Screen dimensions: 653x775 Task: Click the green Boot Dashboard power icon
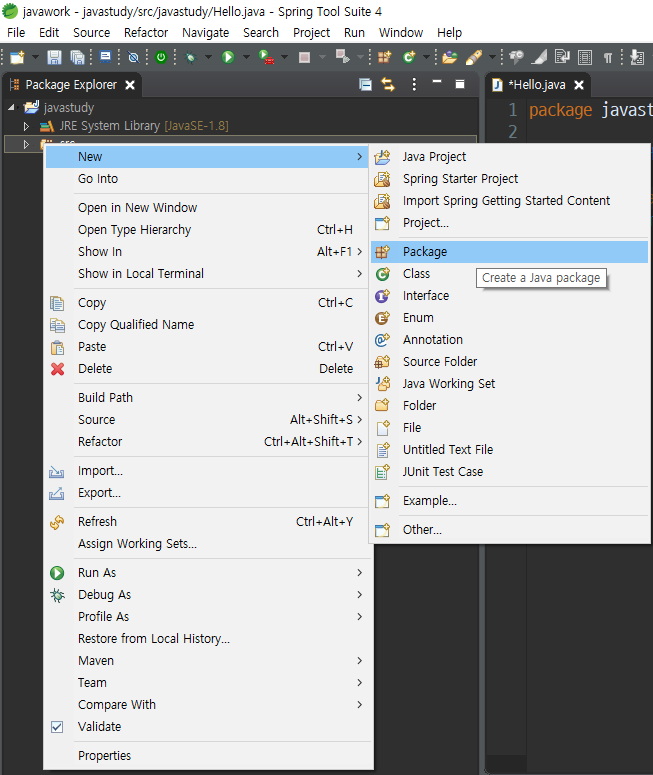coord(161,57)
